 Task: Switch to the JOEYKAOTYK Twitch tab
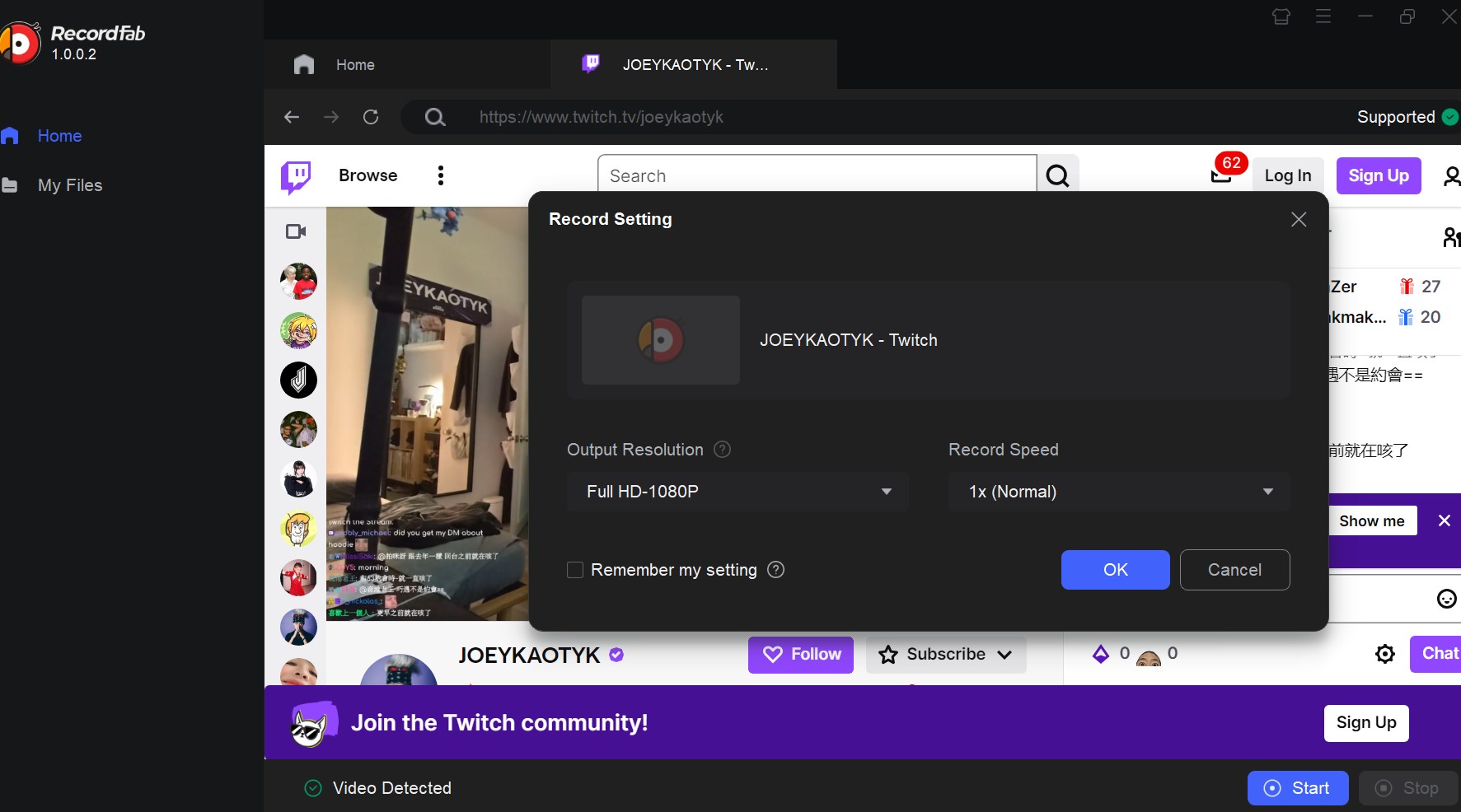click(695, 64)
